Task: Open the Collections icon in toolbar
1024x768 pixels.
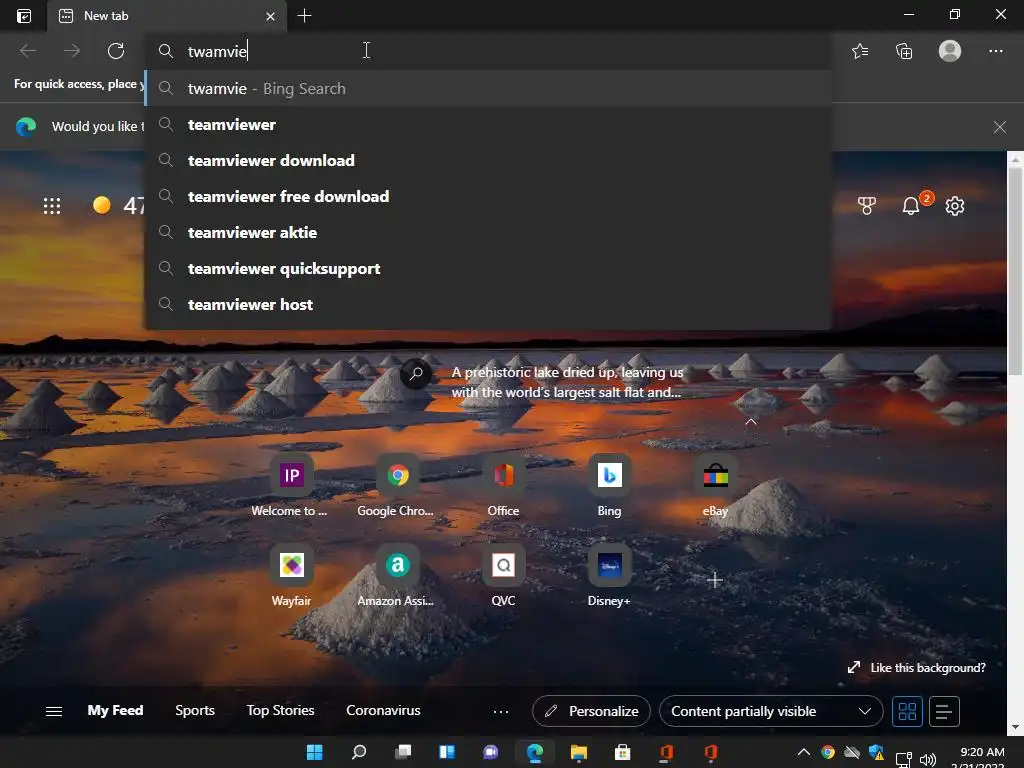Action: click(x=904, y=51)
